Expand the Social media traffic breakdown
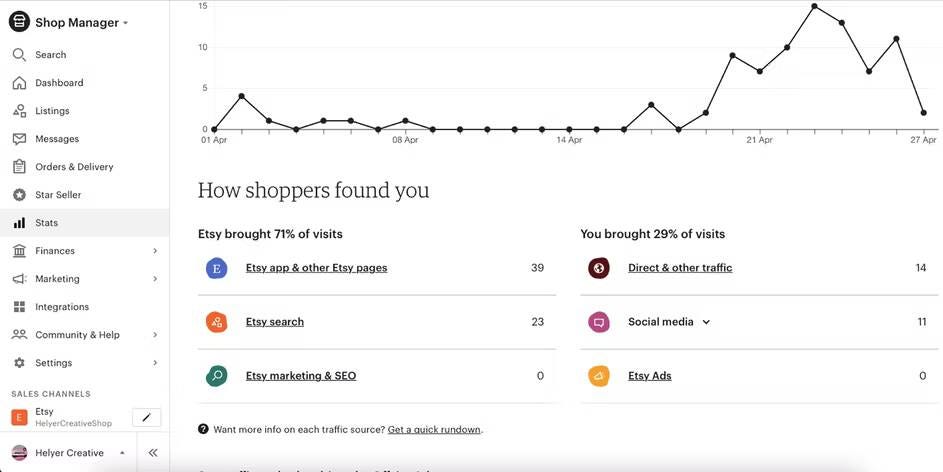 tap(706, 322)
